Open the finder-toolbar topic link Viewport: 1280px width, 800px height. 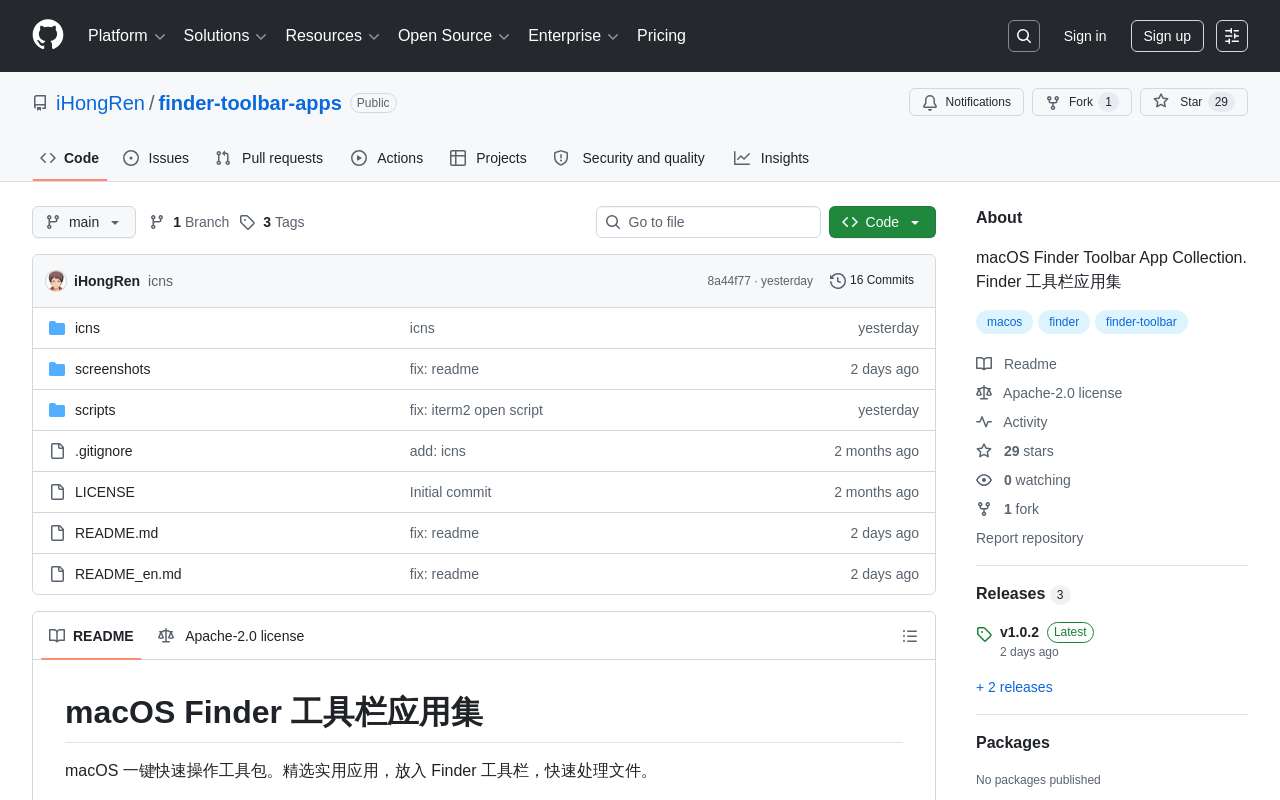tap(1141, 322)
